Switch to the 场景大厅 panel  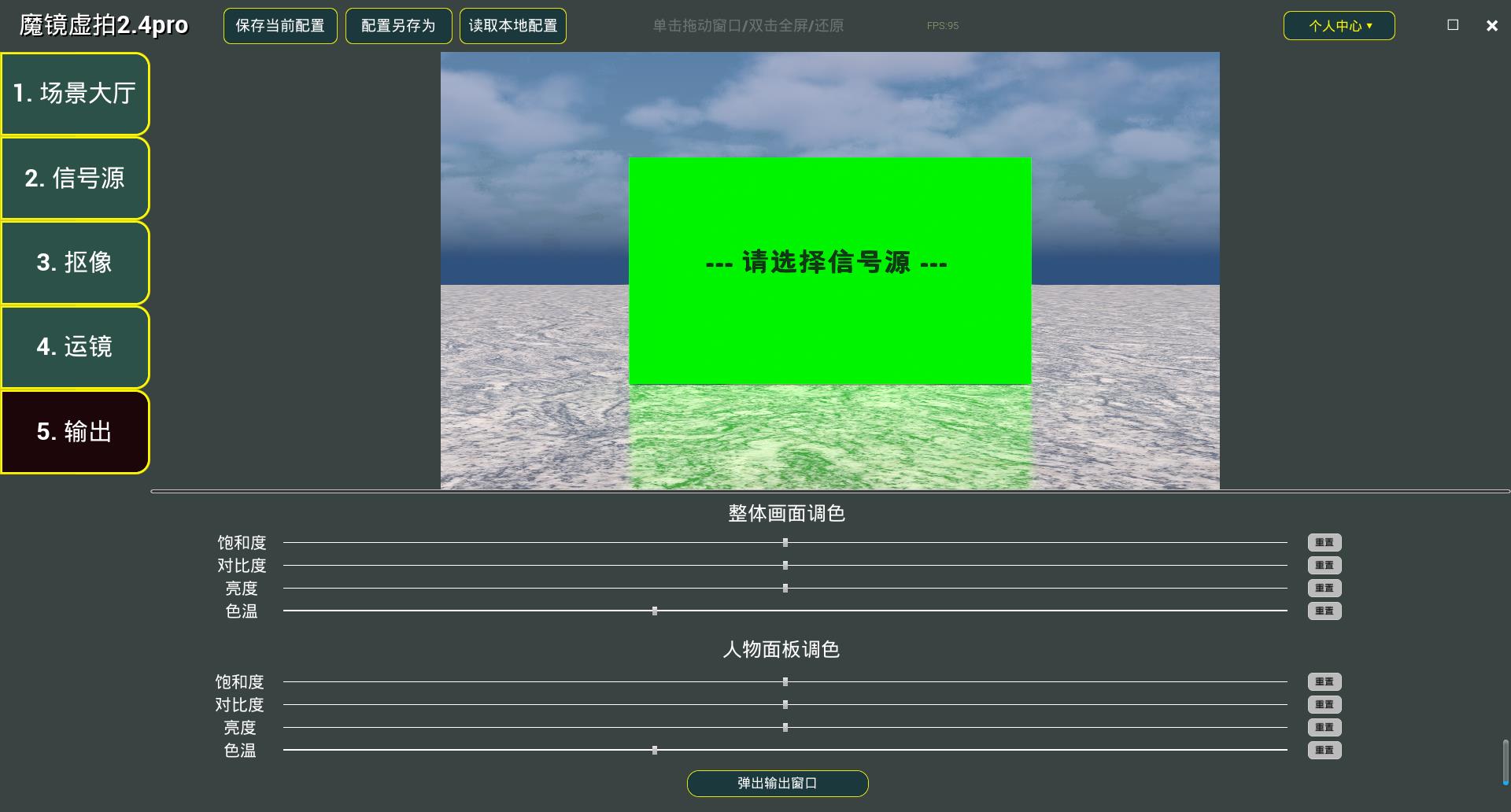tap(75, 94)
